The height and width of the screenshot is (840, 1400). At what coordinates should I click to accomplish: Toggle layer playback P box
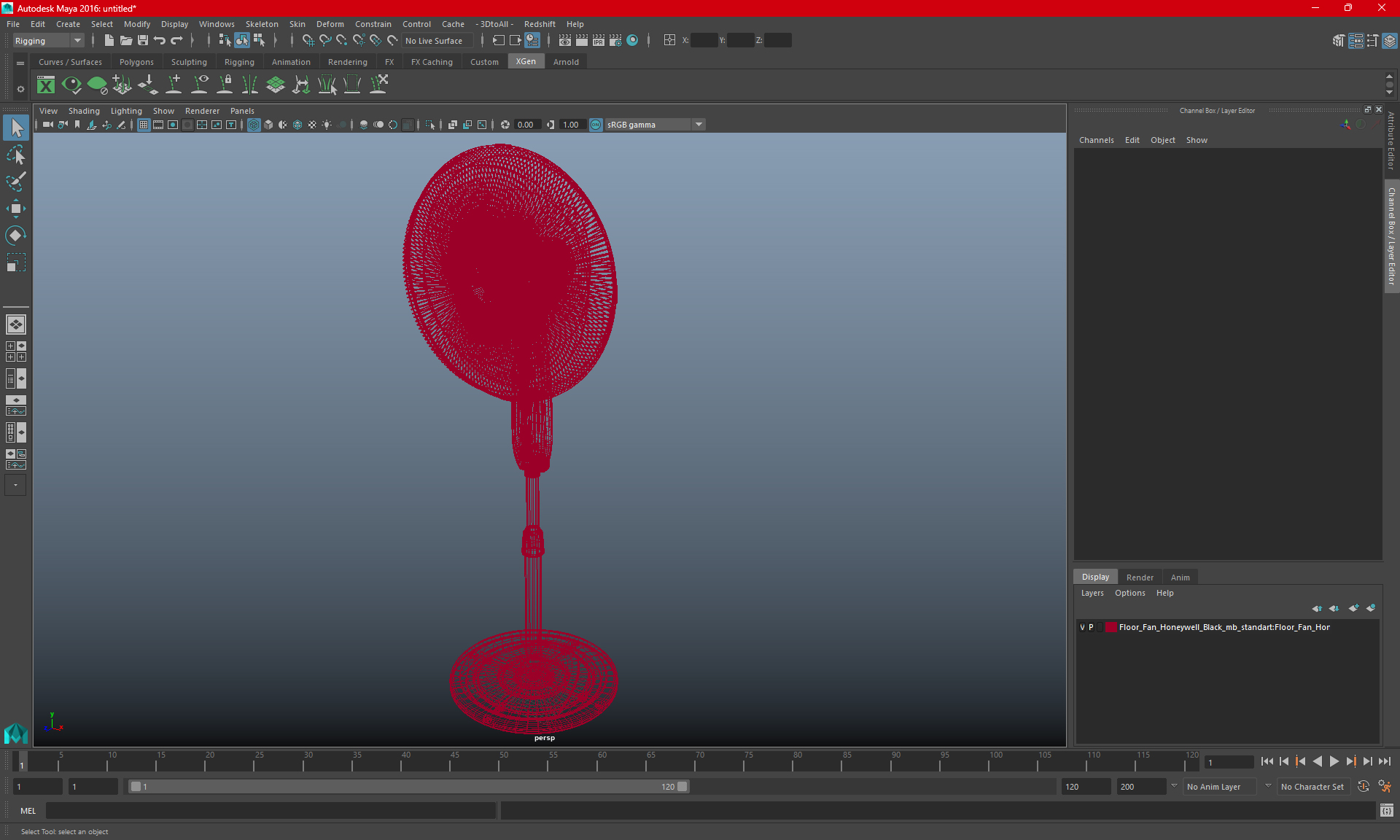pyautogui.click(x=1091, y=627)
